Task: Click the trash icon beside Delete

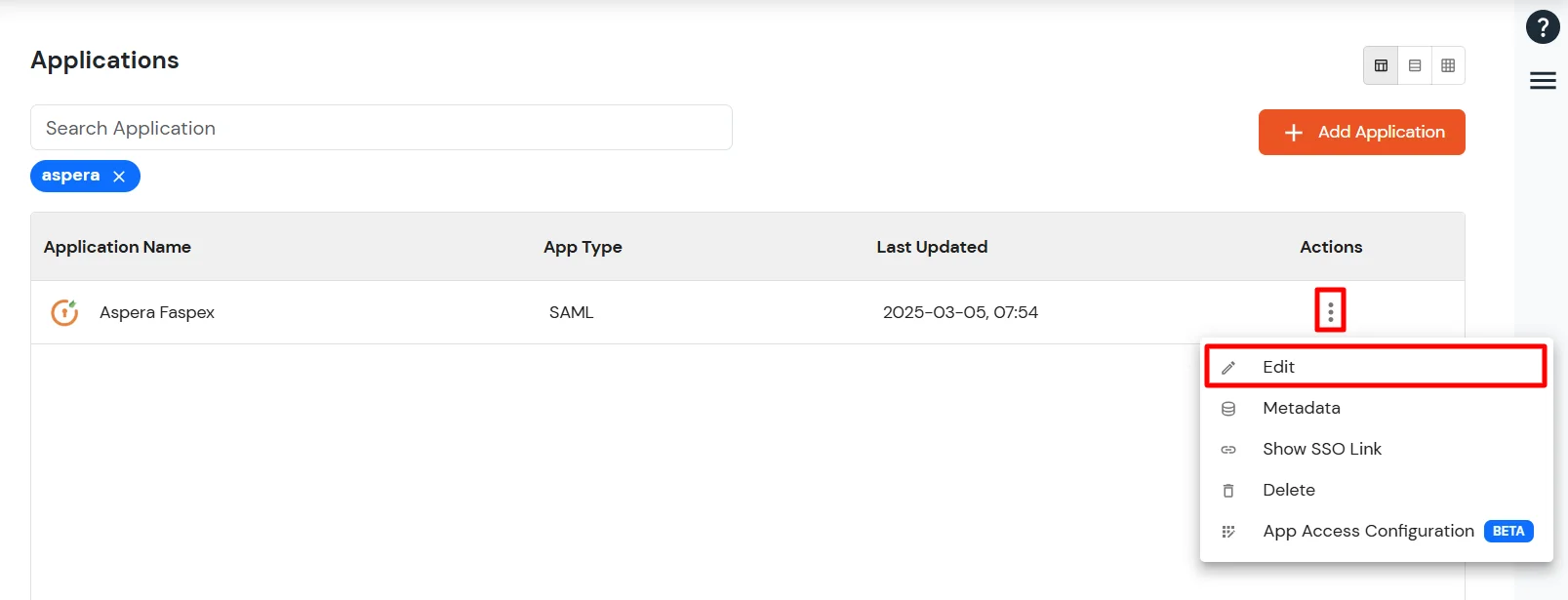Action: 1228,491
